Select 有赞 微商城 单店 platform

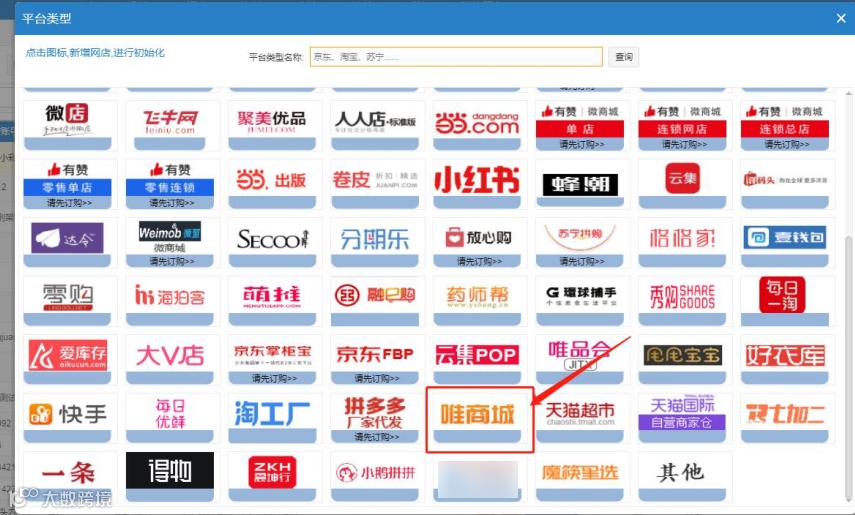580,125
